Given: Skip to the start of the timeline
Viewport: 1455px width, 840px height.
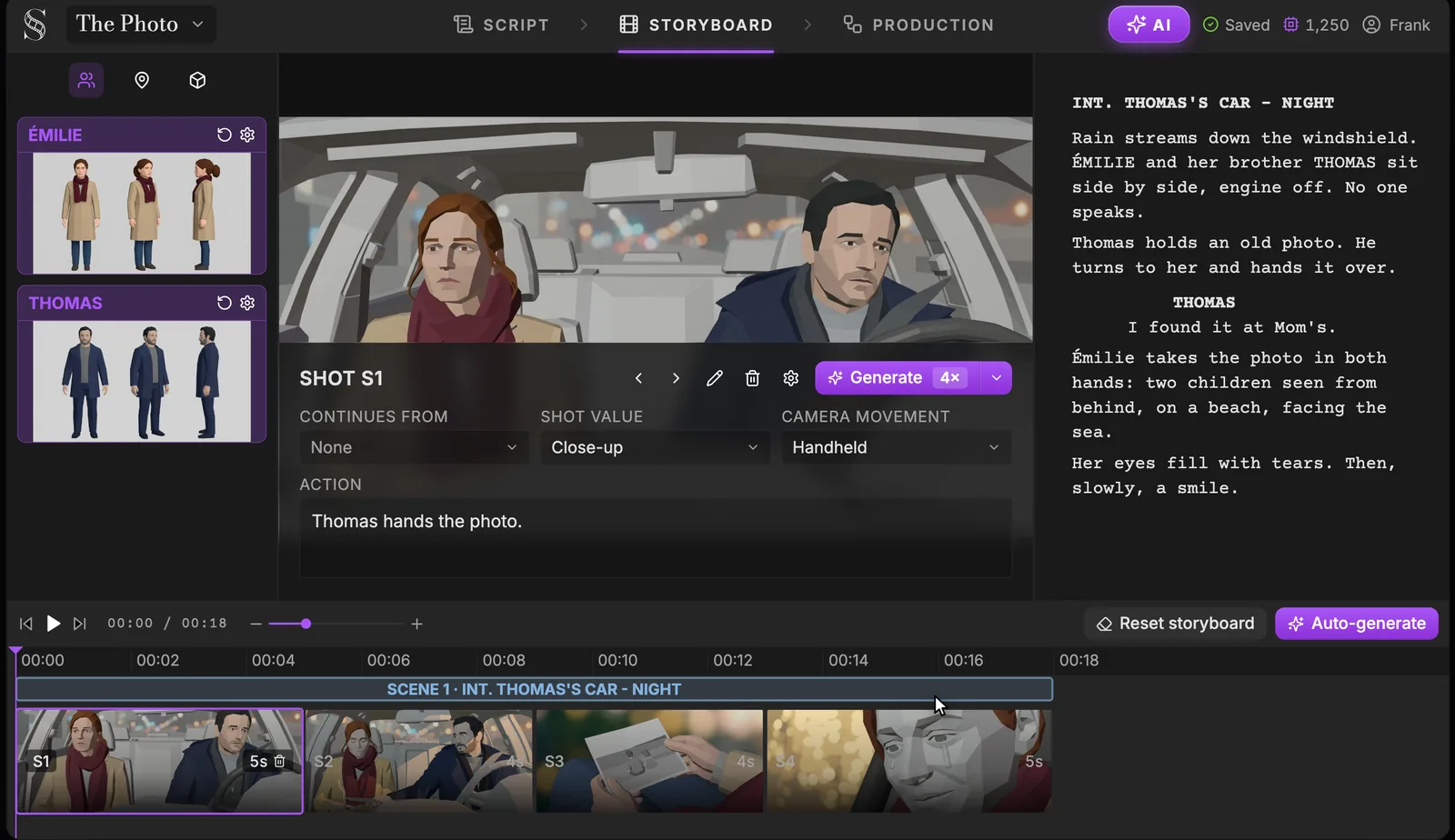Looking at the screenshot, I should [x=26, y=624].
